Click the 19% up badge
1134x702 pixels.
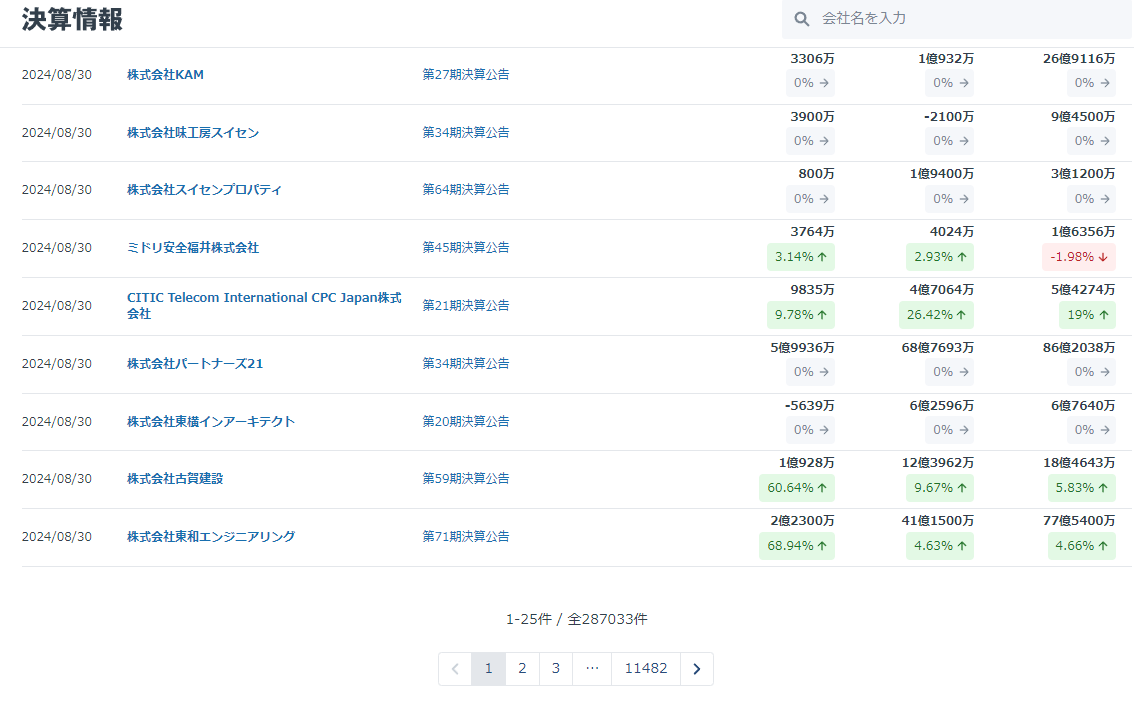pos(1088,314)
